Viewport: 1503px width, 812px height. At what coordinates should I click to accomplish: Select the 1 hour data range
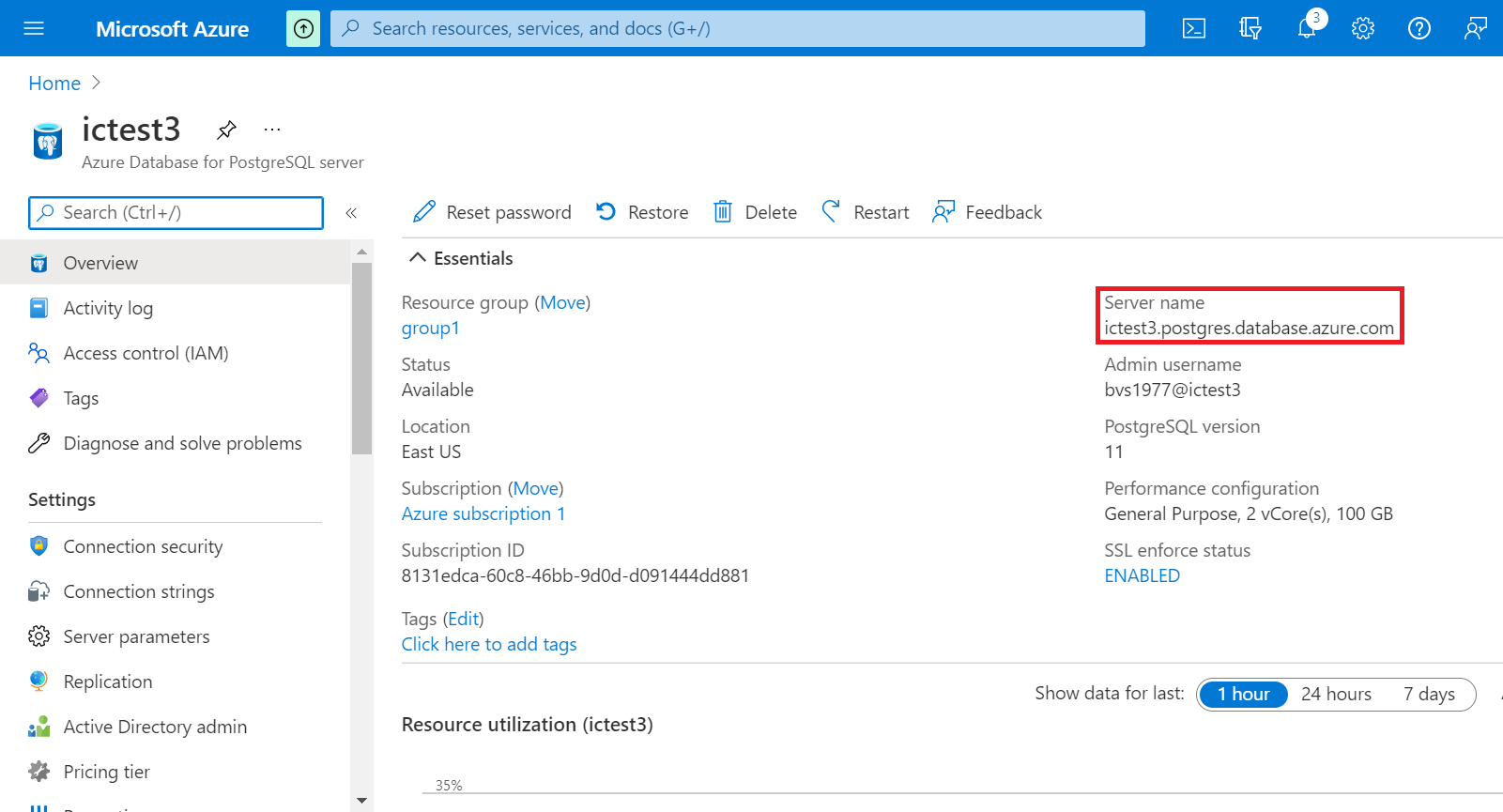point(1243,694)
